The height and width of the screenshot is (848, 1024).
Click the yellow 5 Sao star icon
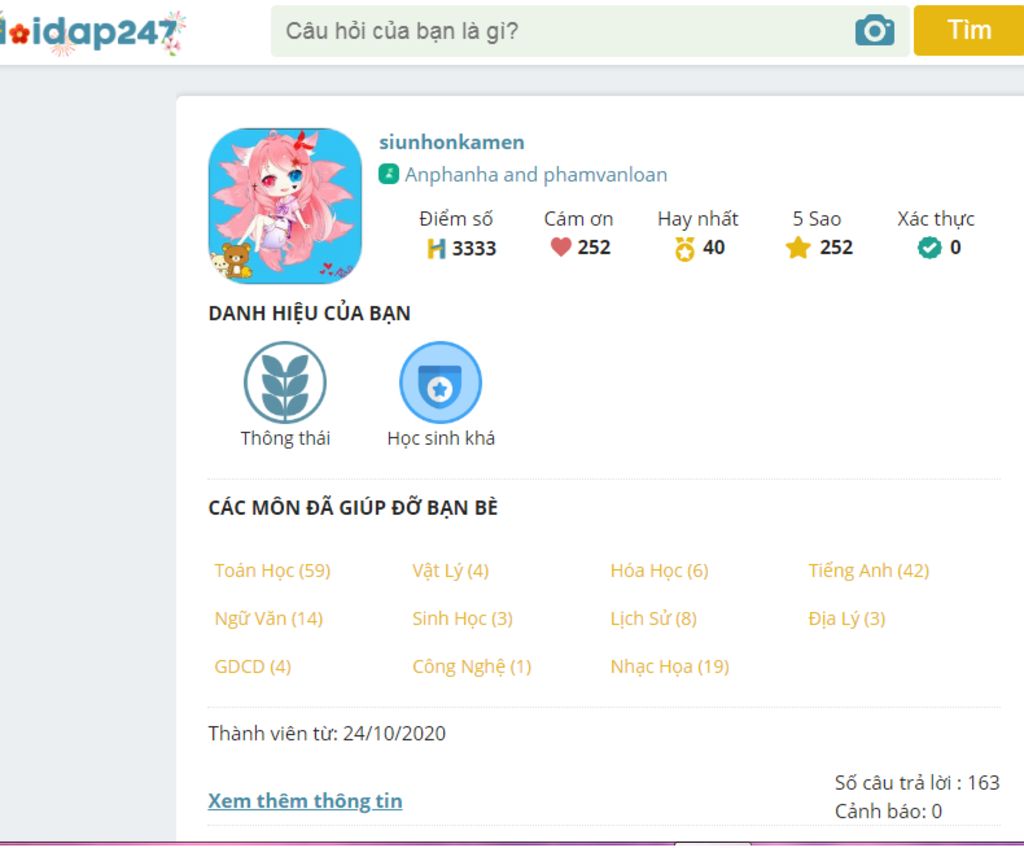click(x=798, y=248)
